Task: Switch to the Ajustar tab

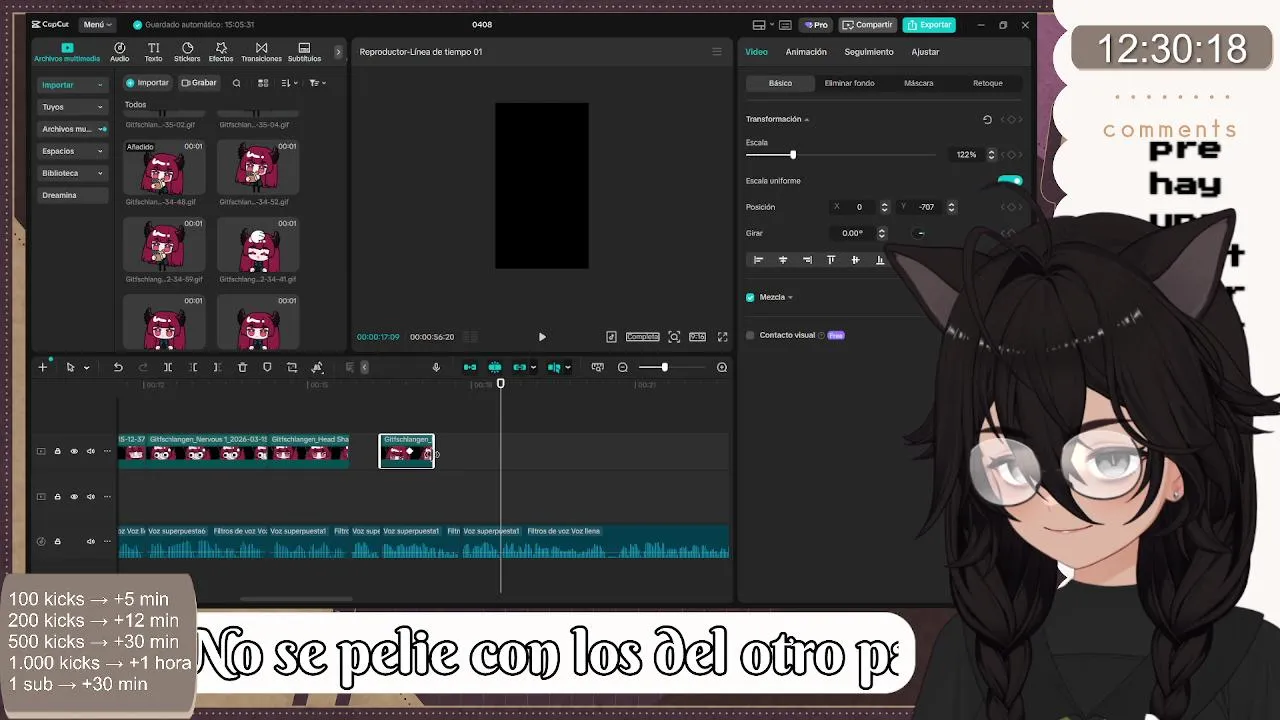Action: tap(925, 52)
